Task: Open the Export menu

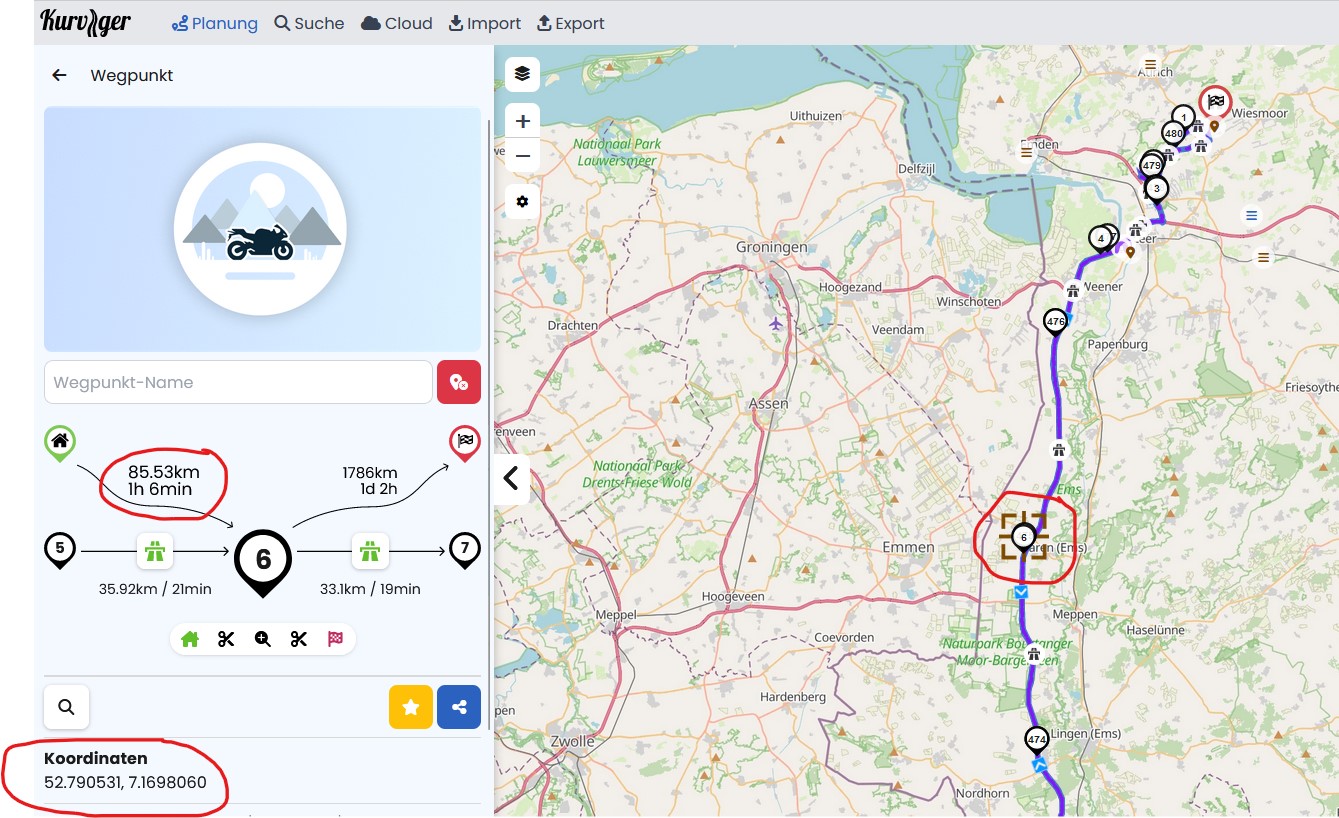Action: pos(571,23)
